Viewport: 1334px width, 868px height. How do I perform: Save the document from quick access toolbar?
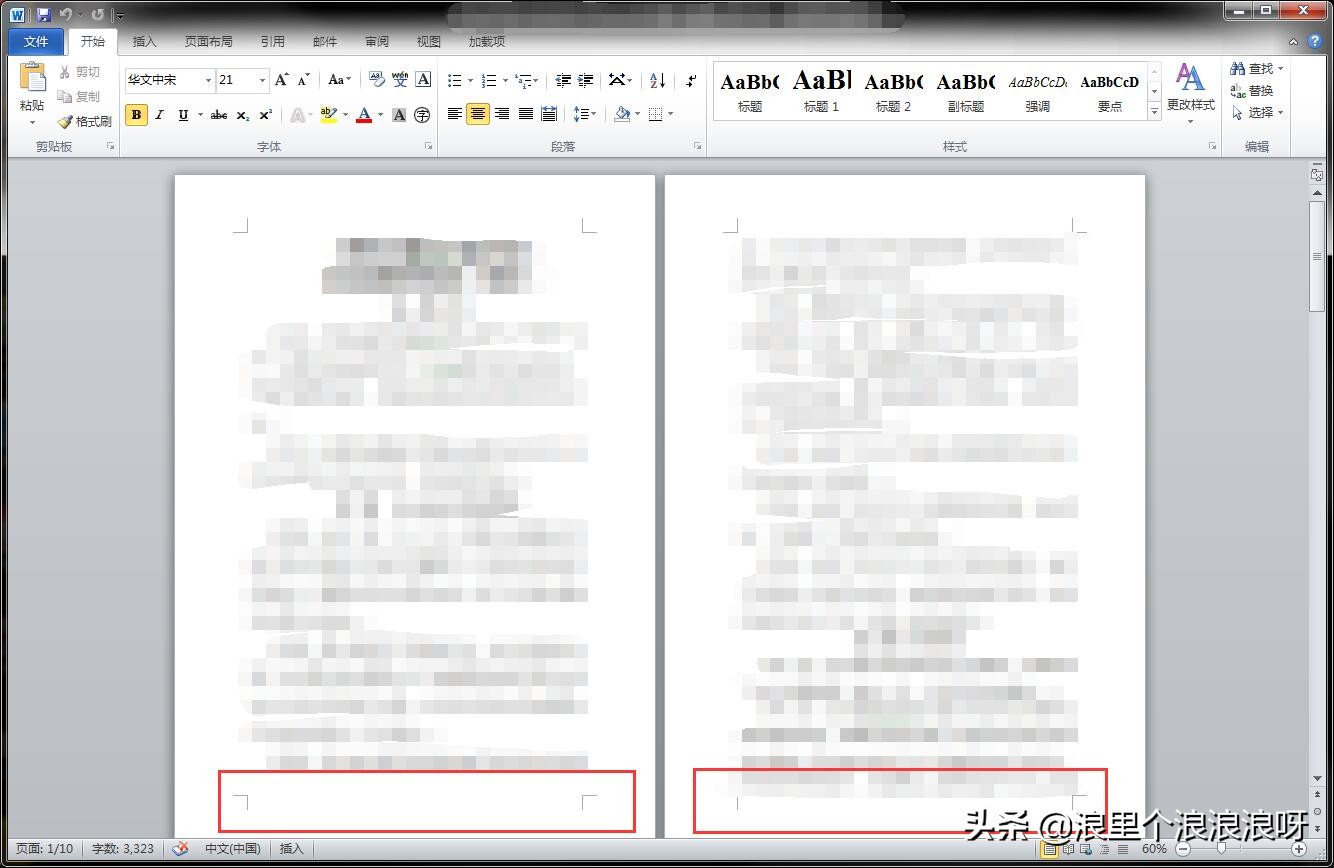43,15
